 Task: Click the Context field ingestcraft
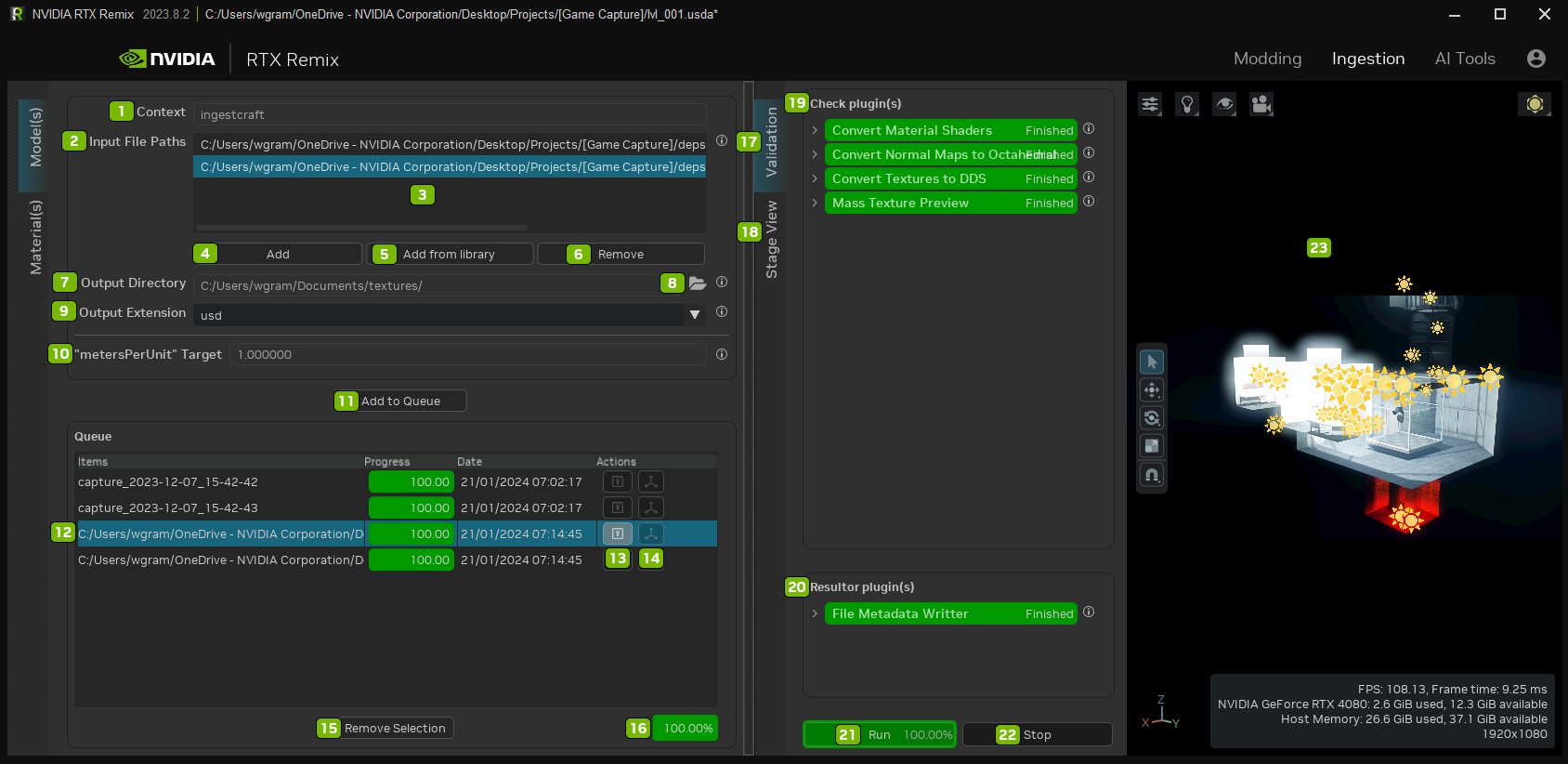coord(450,114)
